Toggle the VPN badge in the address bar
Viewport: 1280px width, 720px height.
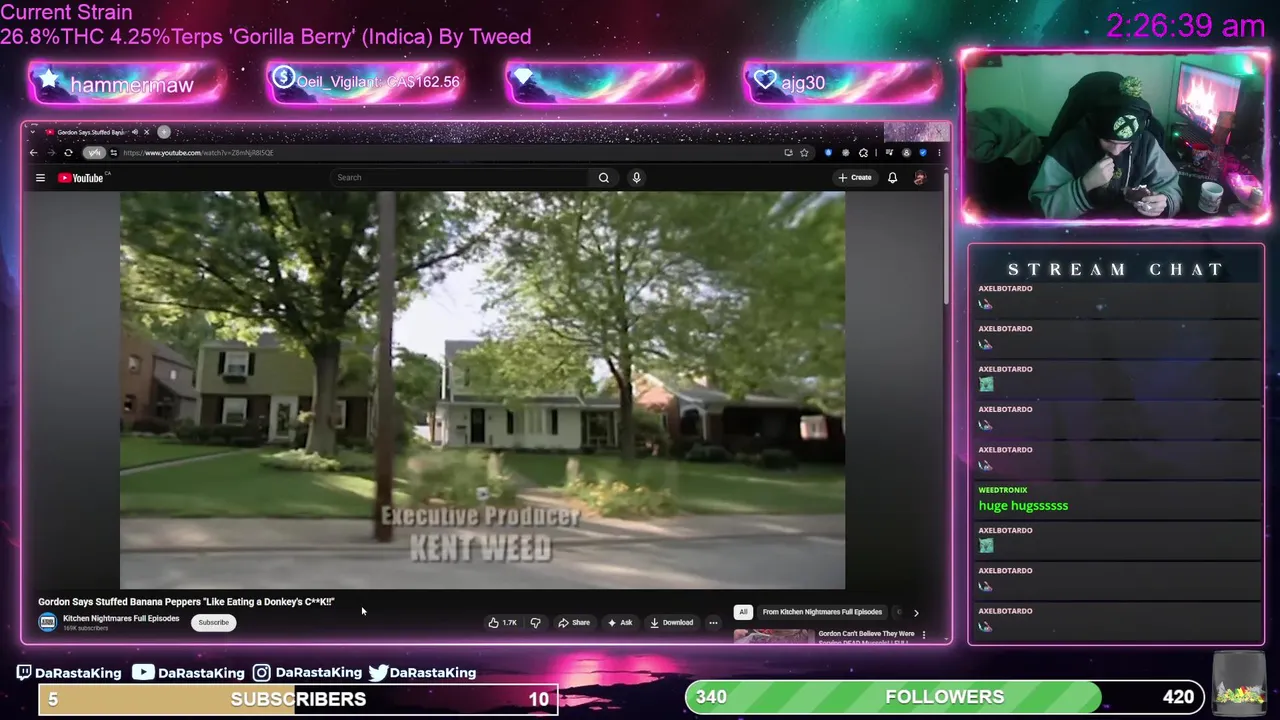point(94,153)
